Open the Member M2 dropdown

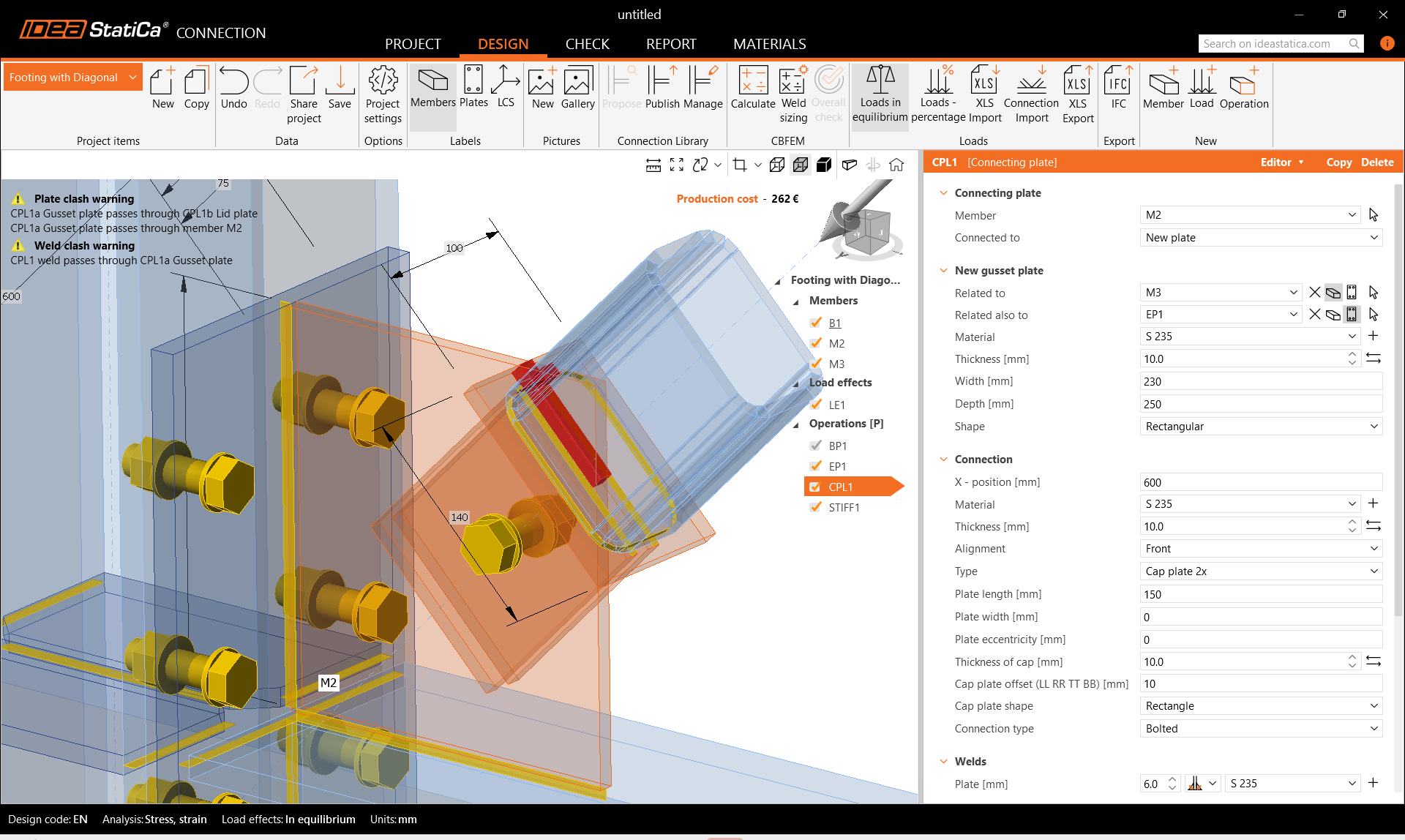click(x=1250, y=215)
